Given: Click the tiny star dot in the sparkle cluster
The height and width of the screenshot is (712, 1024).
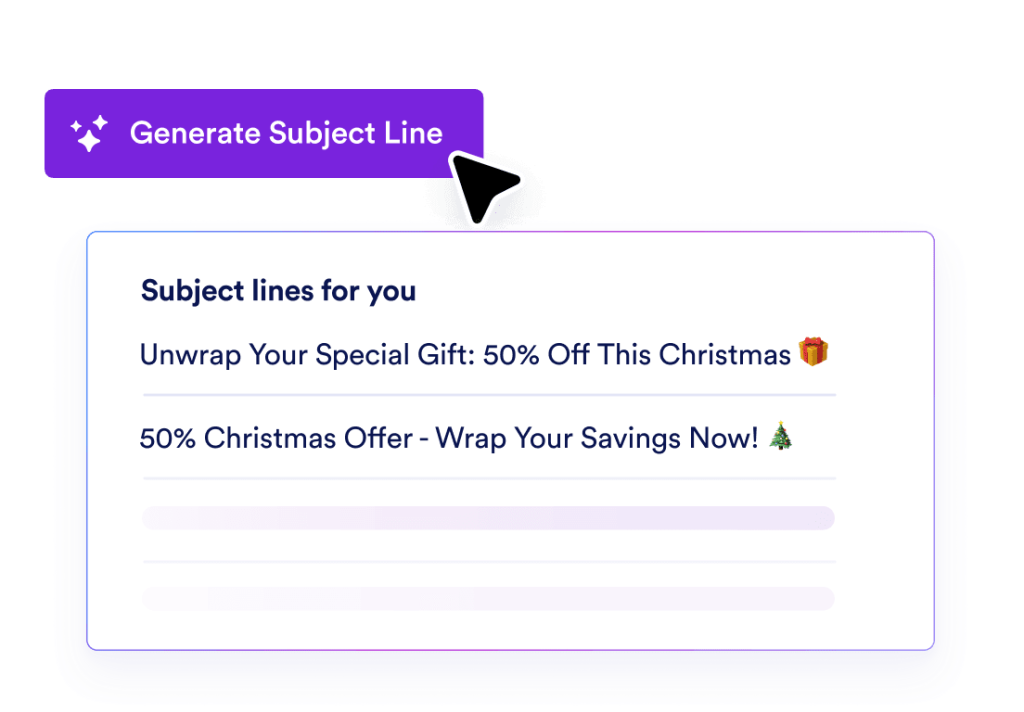Looking at the screenshot, I should pyautogui.click(x=76, y=125).
